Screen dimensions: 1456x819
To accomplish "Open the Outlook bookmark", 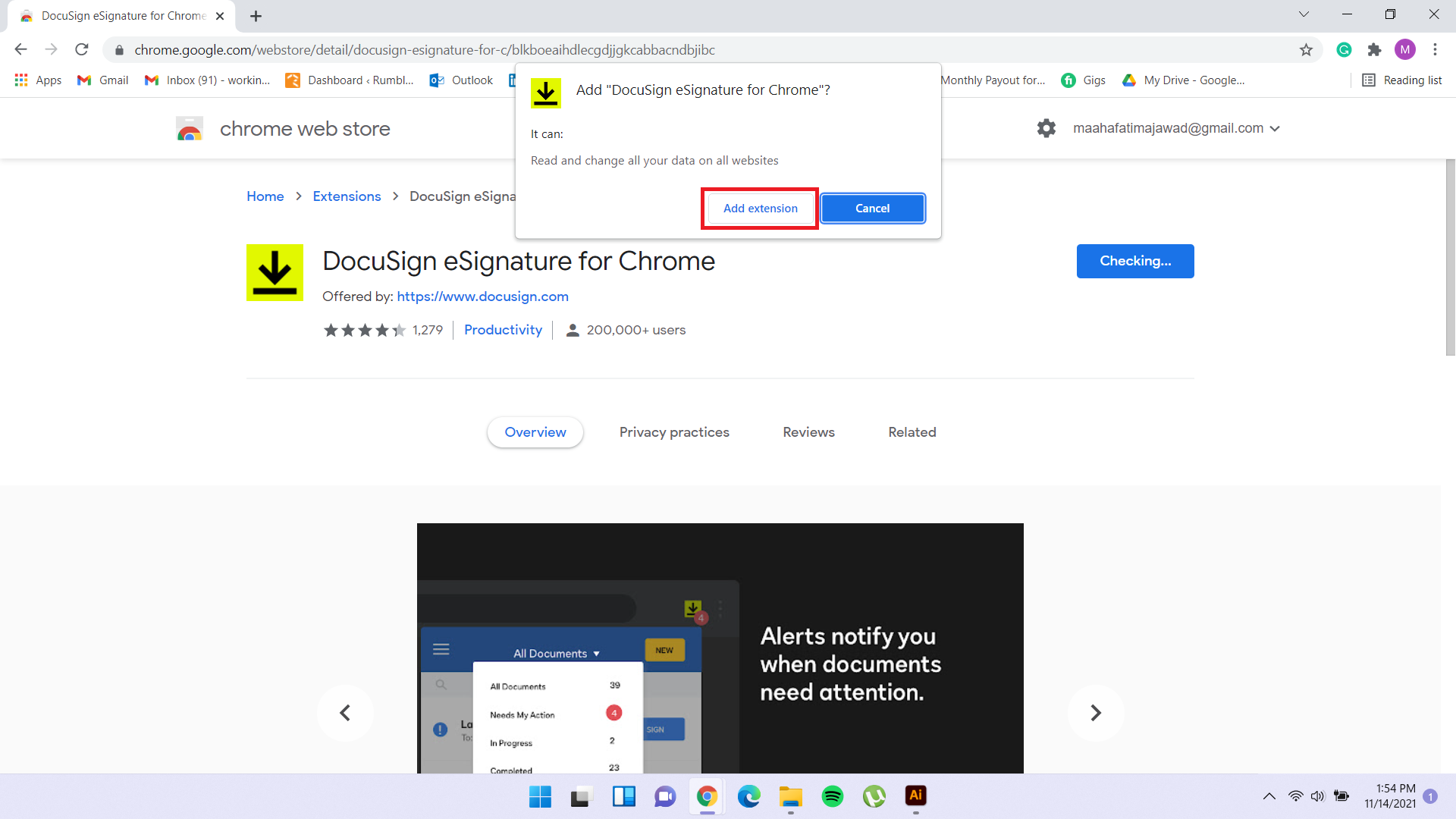I will click(x=461, y=80).
